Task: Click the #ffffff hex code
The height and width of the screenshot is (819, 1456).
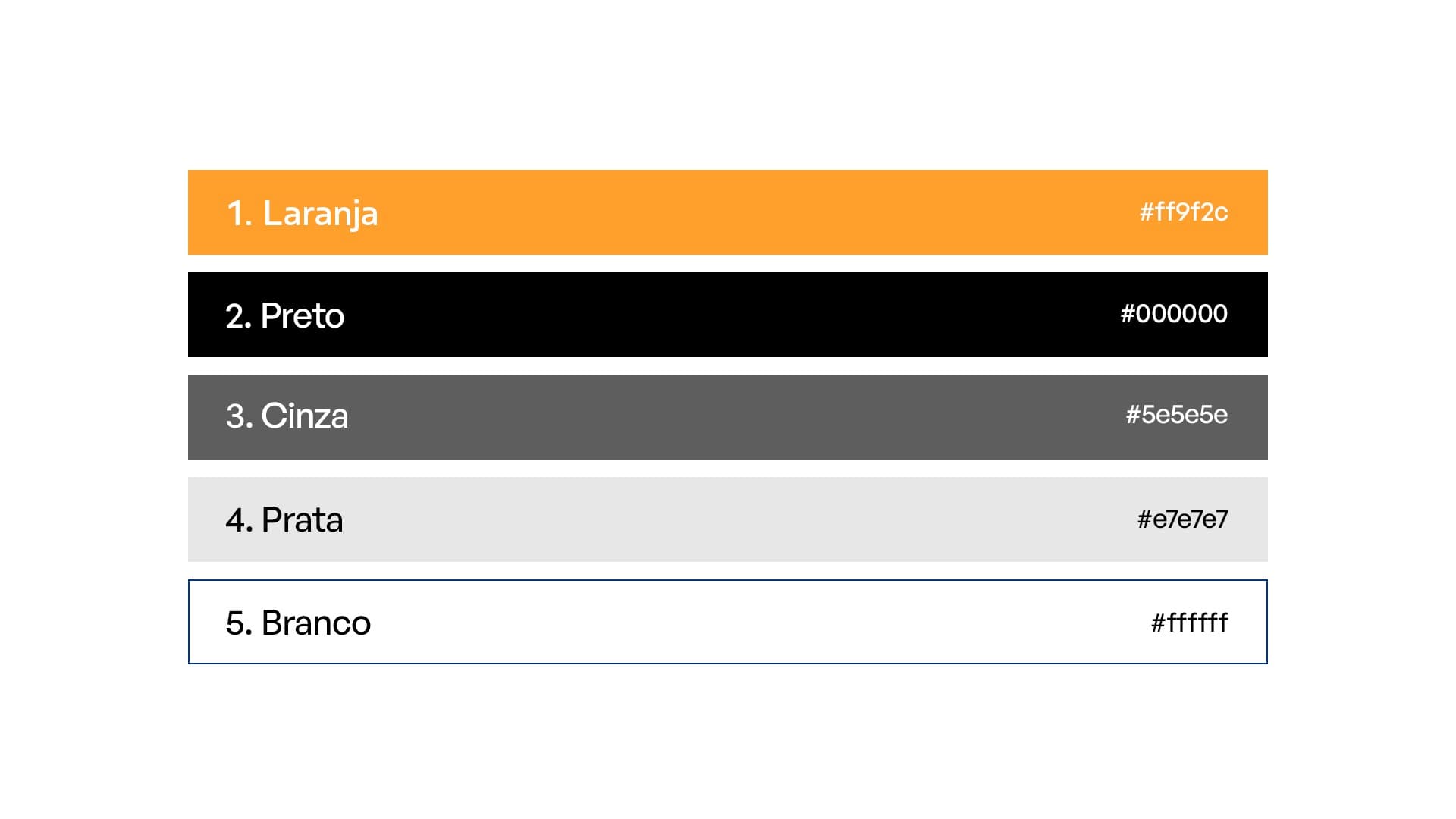Action: click(x=1190, y=623)
